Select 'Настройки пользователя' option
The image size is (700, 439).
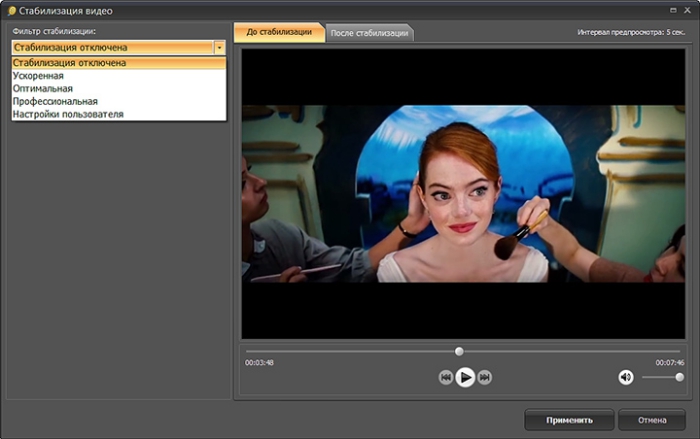pyautogui.click(x=119, y=114)
